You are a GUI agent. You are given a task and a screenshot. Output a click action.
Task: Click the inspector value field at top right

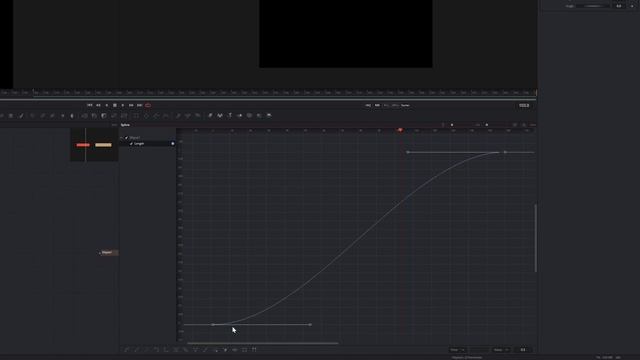coord(619,6)
